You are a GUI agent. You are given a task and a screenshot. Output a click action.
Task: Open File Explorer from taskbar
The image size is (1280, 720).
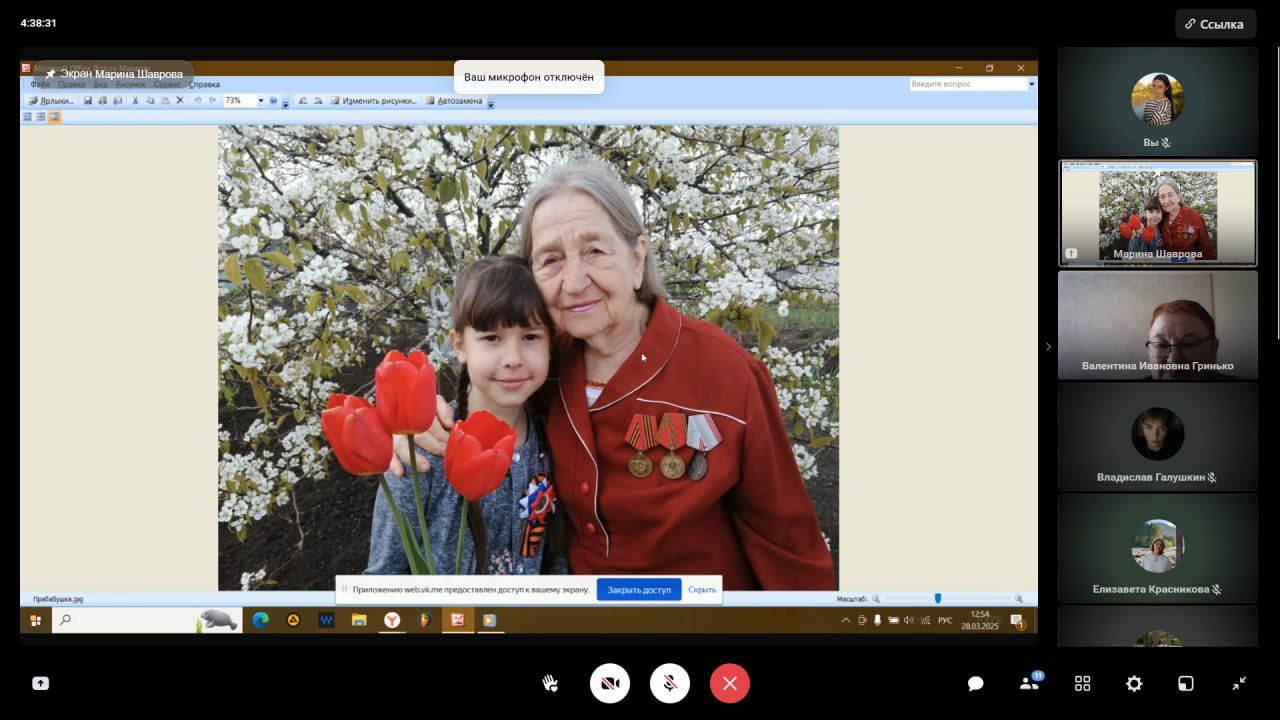[359, 620]
